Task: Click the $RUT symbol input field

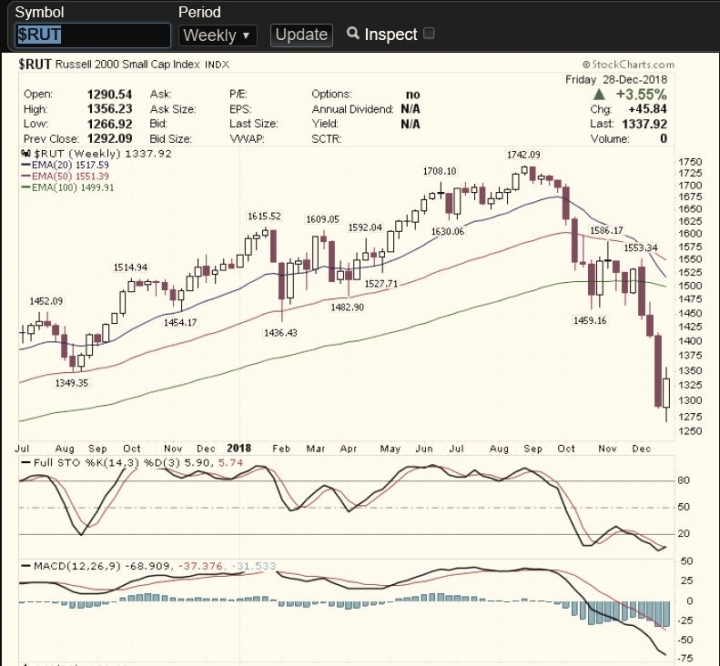Action: tap(93, 35)
